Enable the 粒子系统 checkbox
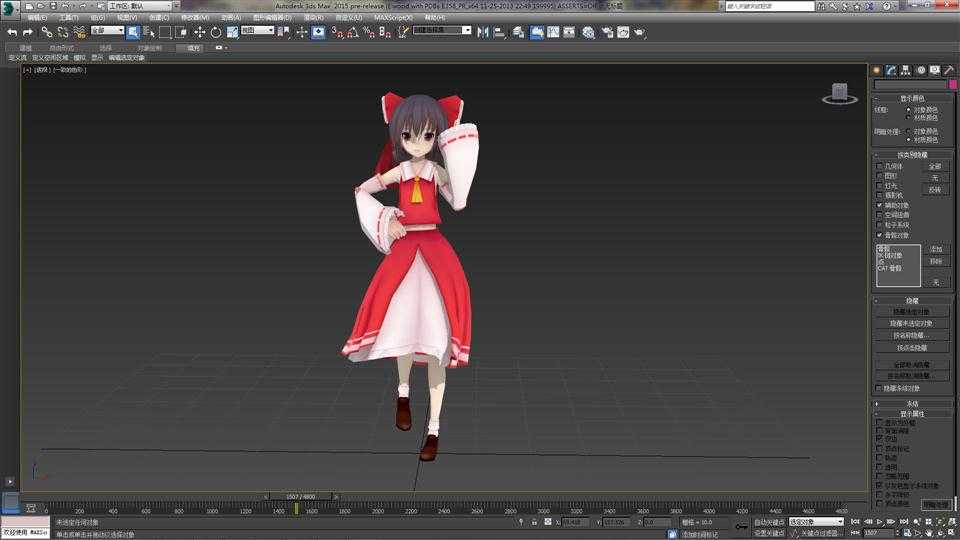 pos(879,225)
